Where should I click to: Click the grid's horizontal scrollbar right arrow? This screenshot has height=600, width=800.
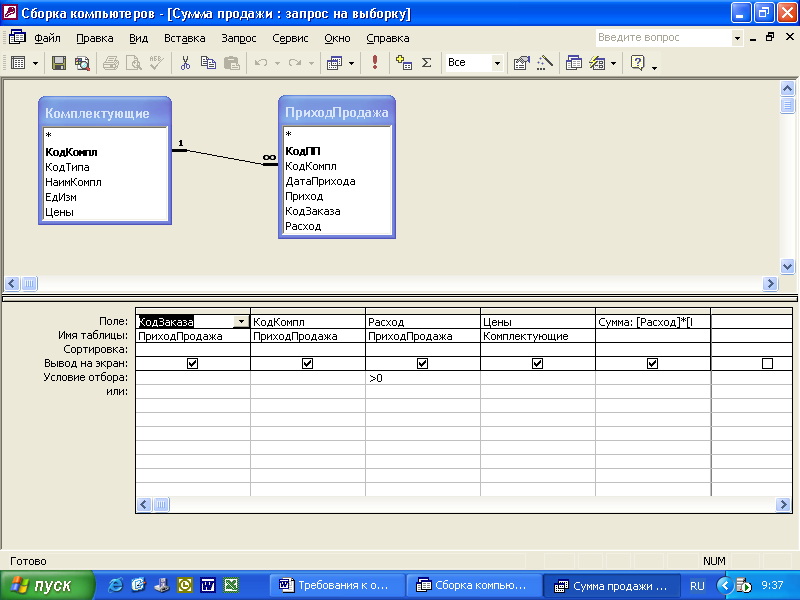pyautogui.click(x=785, y=505)
